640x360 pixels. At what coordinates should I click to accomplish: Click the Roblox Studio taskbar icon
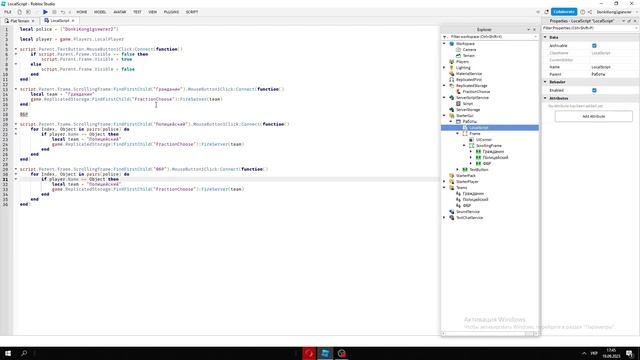click(325, 353)
